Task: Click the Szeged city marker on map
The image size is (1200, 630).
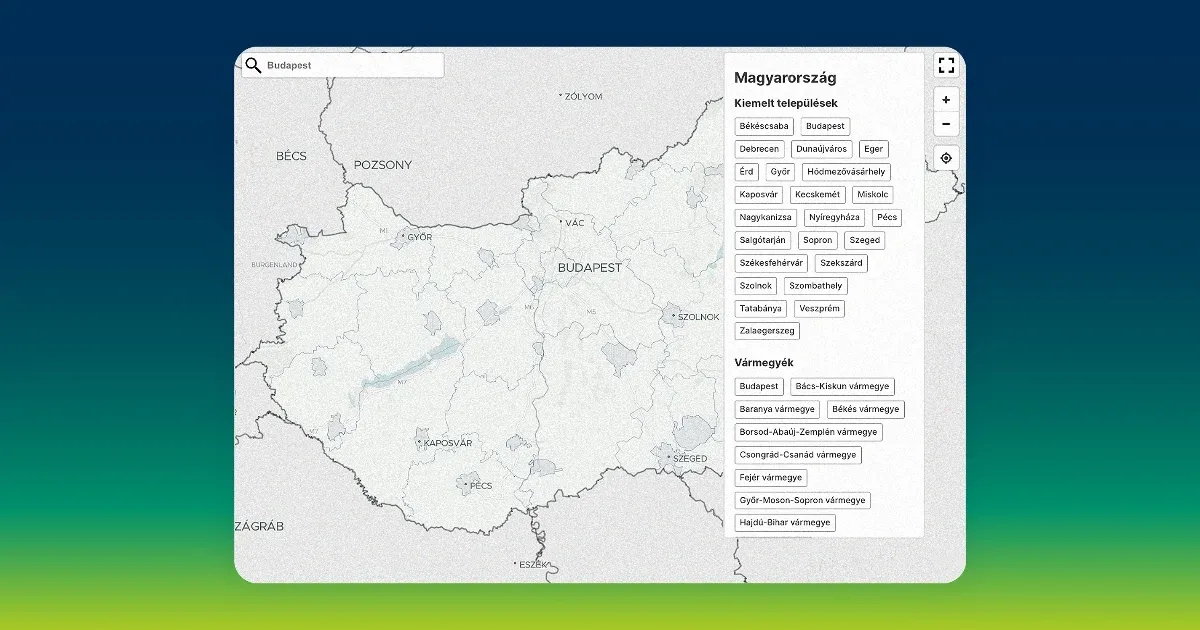Action: (669, 458)
